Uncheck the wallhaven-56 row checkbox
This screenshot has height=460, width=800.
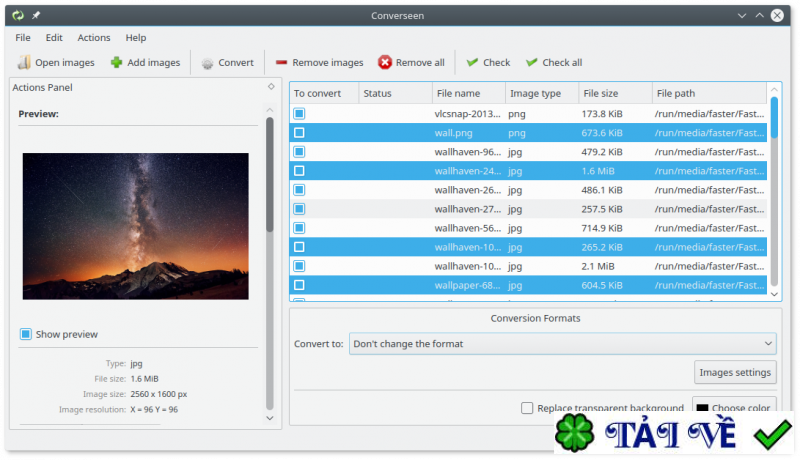click(299, 228)
